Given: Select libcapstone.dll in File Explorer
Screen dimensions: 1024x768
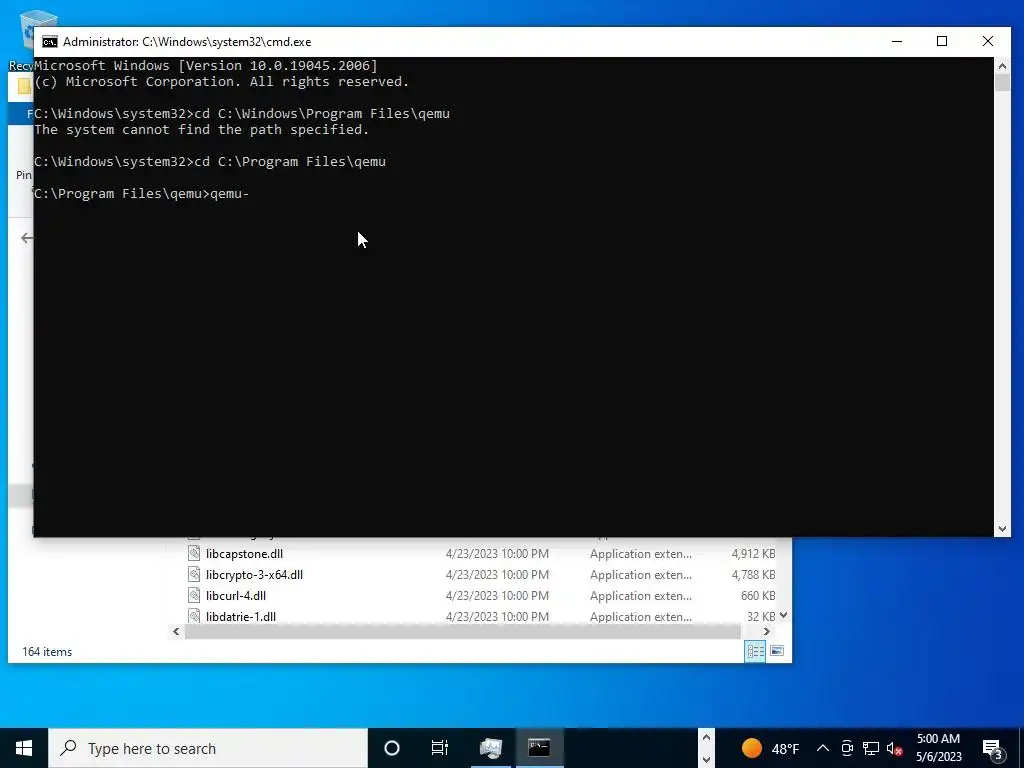Looking at the screenshot, I should point(244,554).
